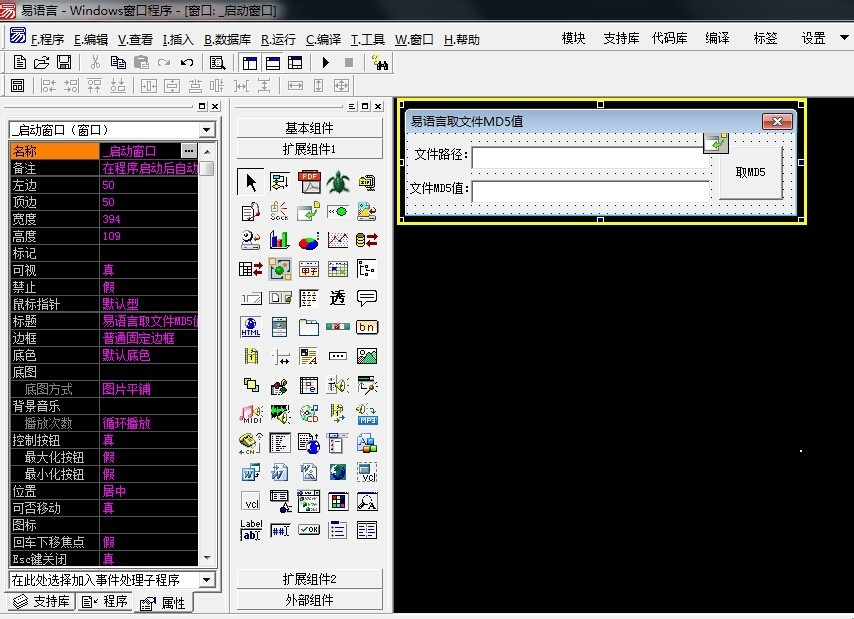This screenshot has width=854, height=619.
Task: Open the T.工具 menu
Action: tap(368, 40)
